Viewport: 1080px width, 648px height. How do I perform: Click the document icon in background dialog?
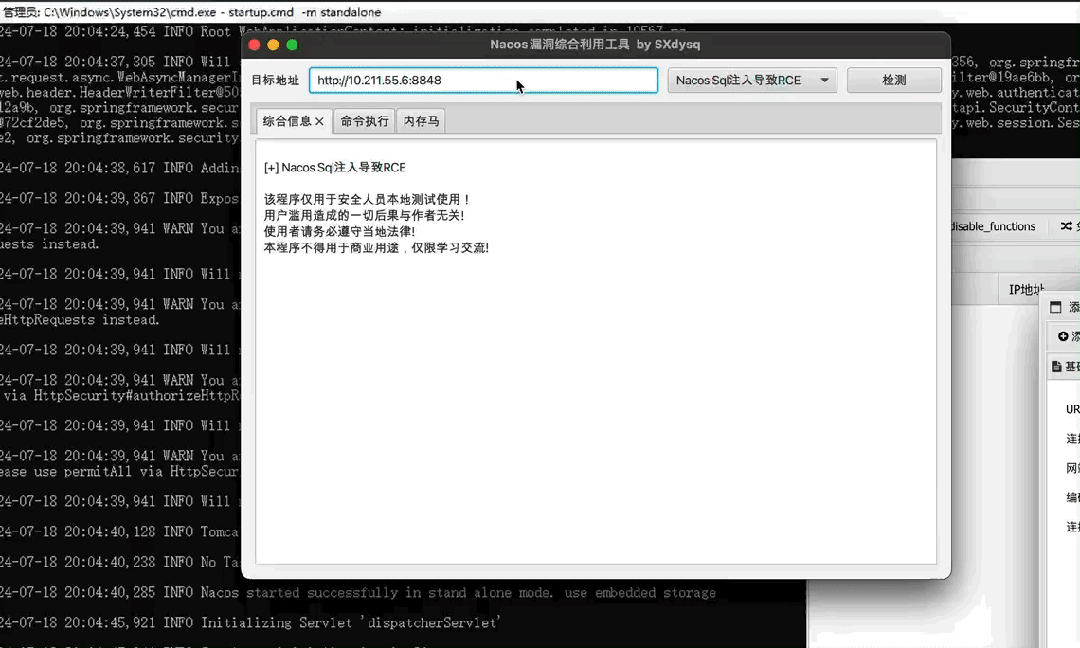tap(1057, 366)
